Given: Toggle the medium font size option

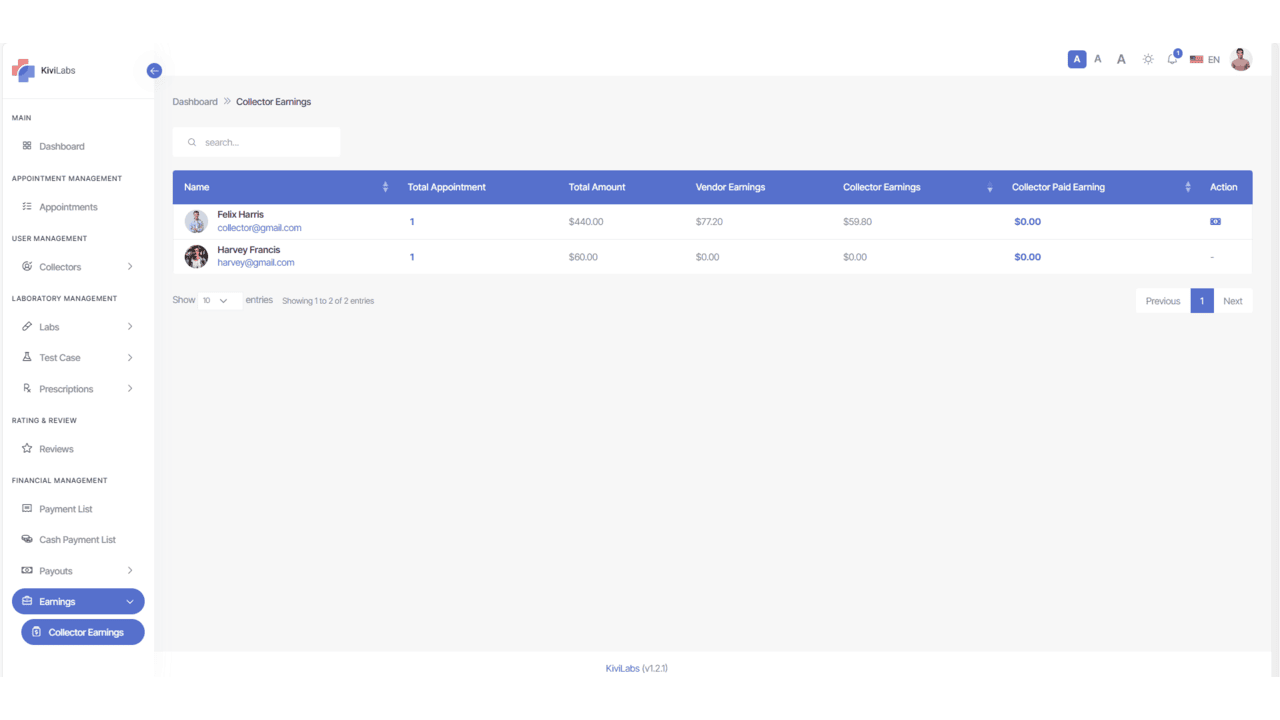Looking at the screenshot, I should click(1097, 59).
